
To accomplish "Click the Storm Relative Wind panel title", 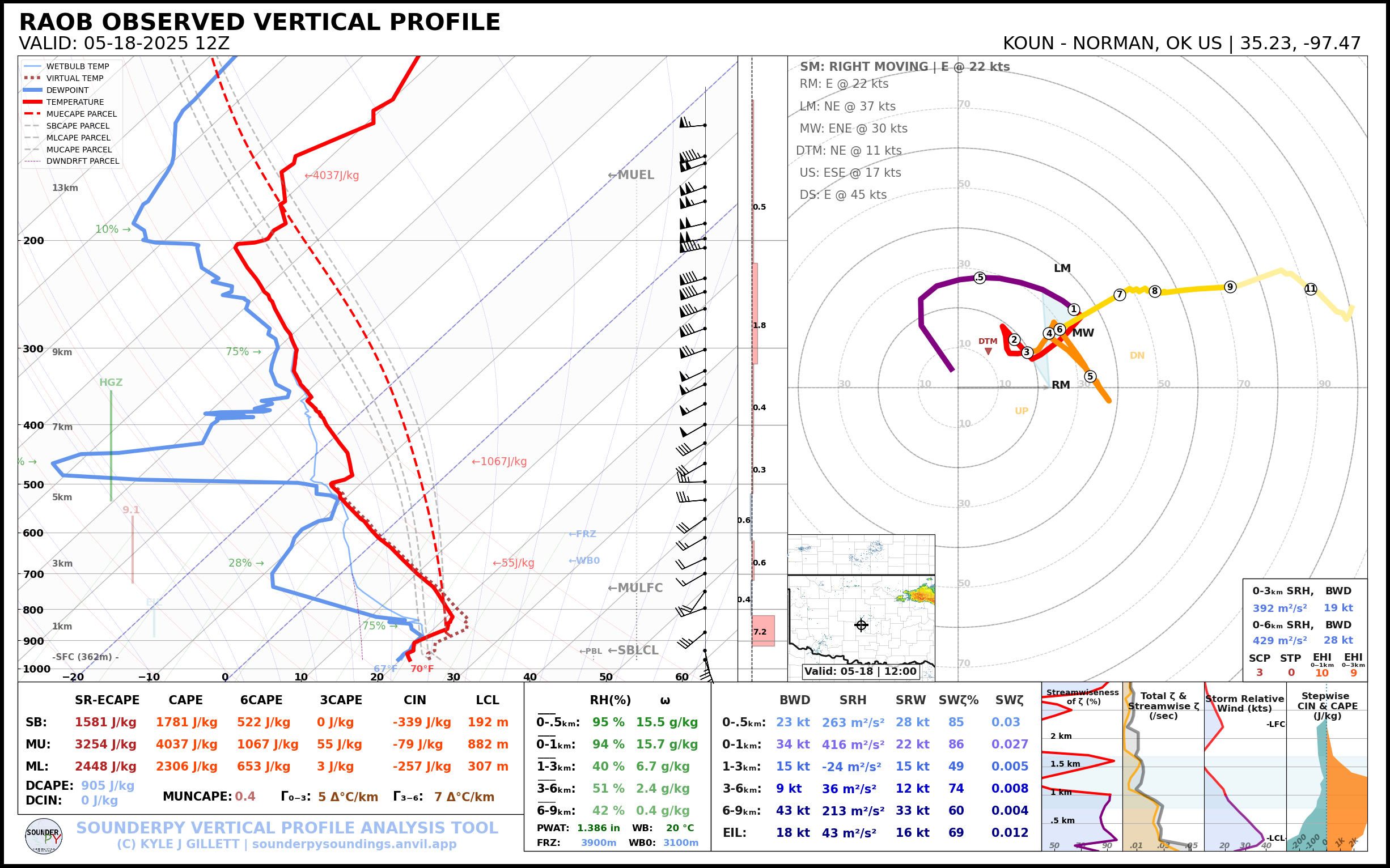I will (x=1244, y=703).
